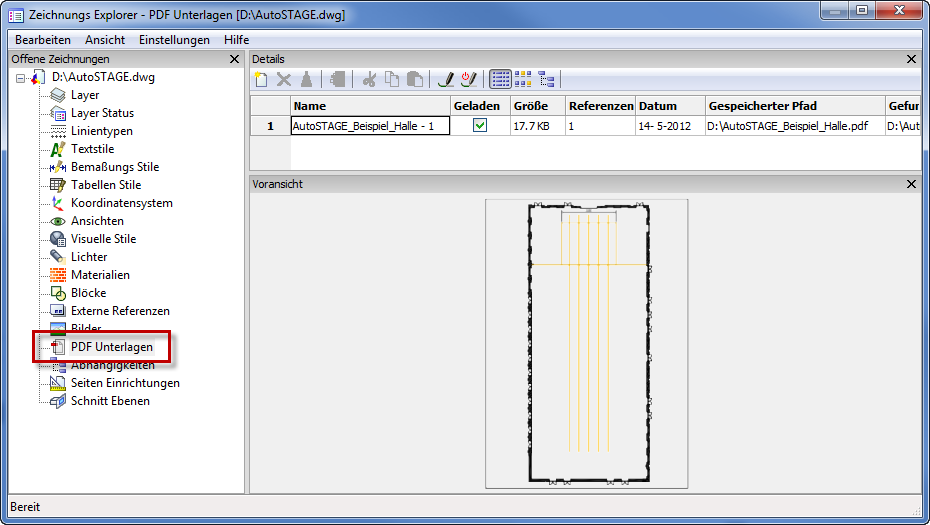
Task: Click the AutoSTAGE_Beispiel_Halle - 1 name field
Action: click(x=369, y=126)
